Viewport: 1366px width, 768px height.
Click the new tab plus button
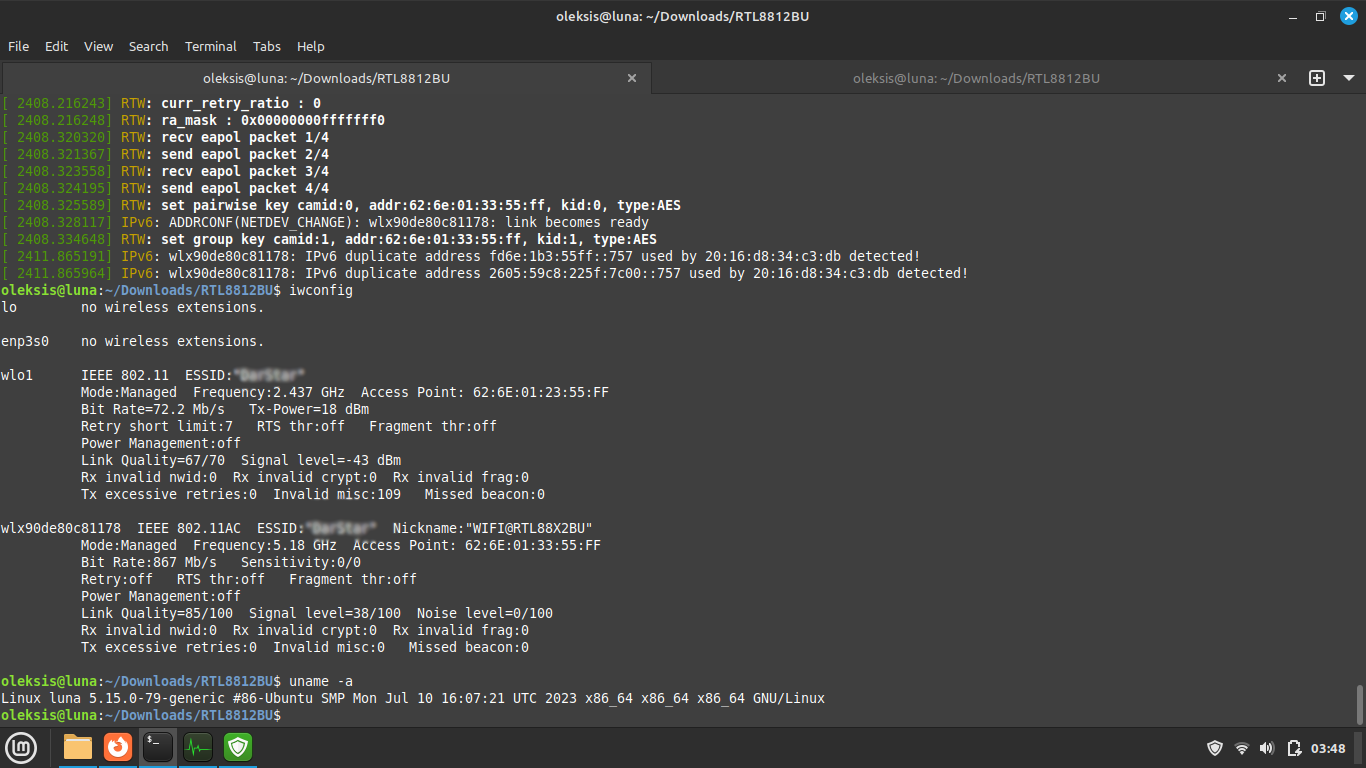(1317, 78)
